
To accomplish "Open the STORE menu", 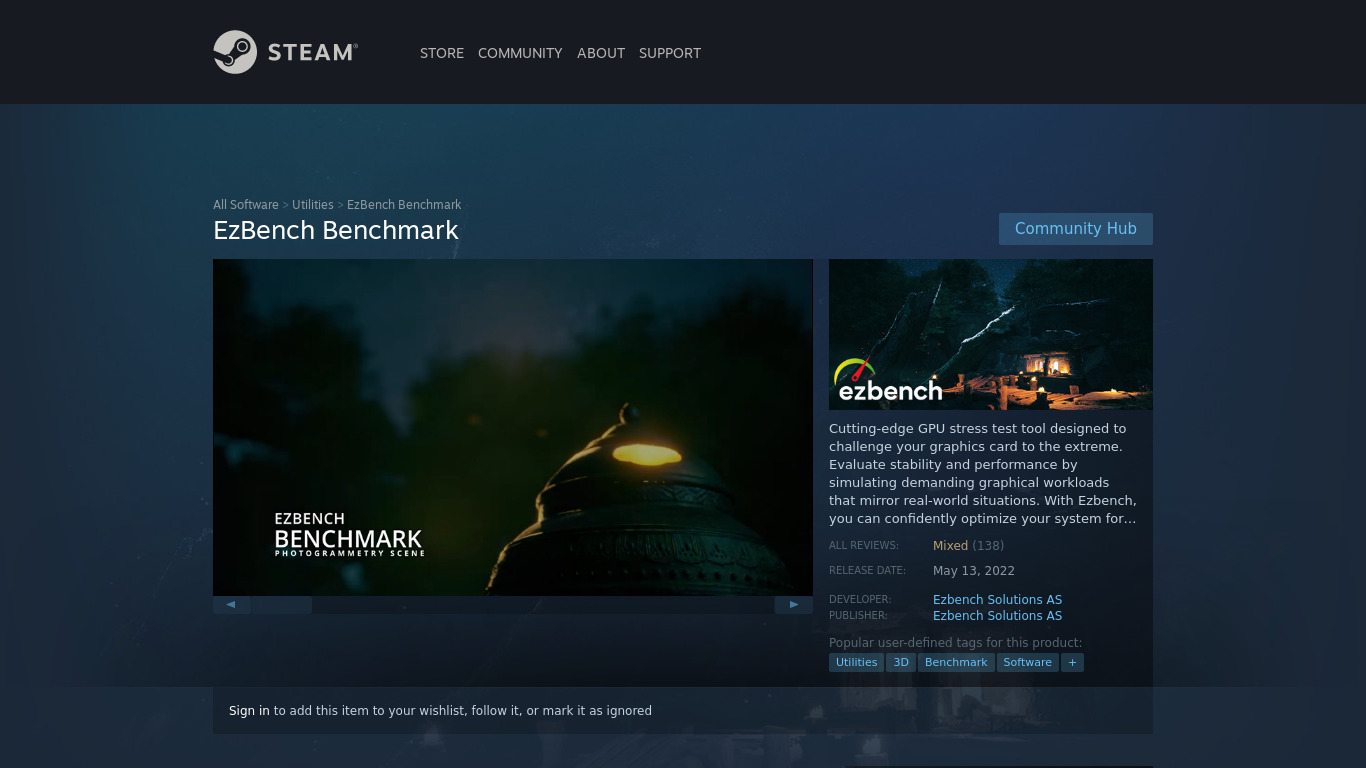I will click(442, 53).
